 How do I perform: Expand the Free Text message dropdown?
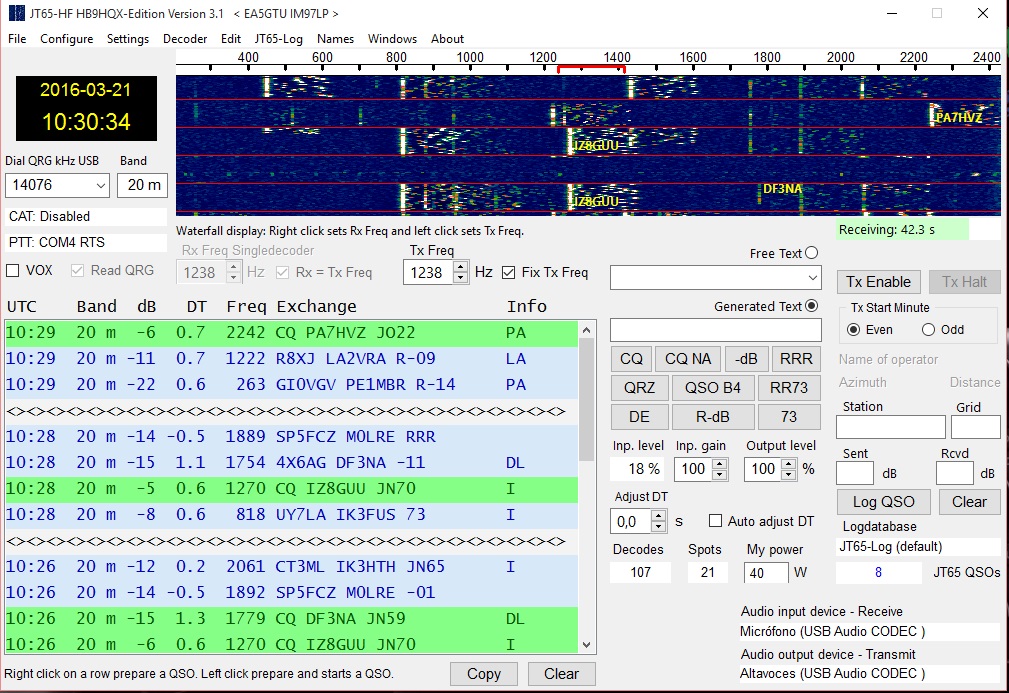811,277
